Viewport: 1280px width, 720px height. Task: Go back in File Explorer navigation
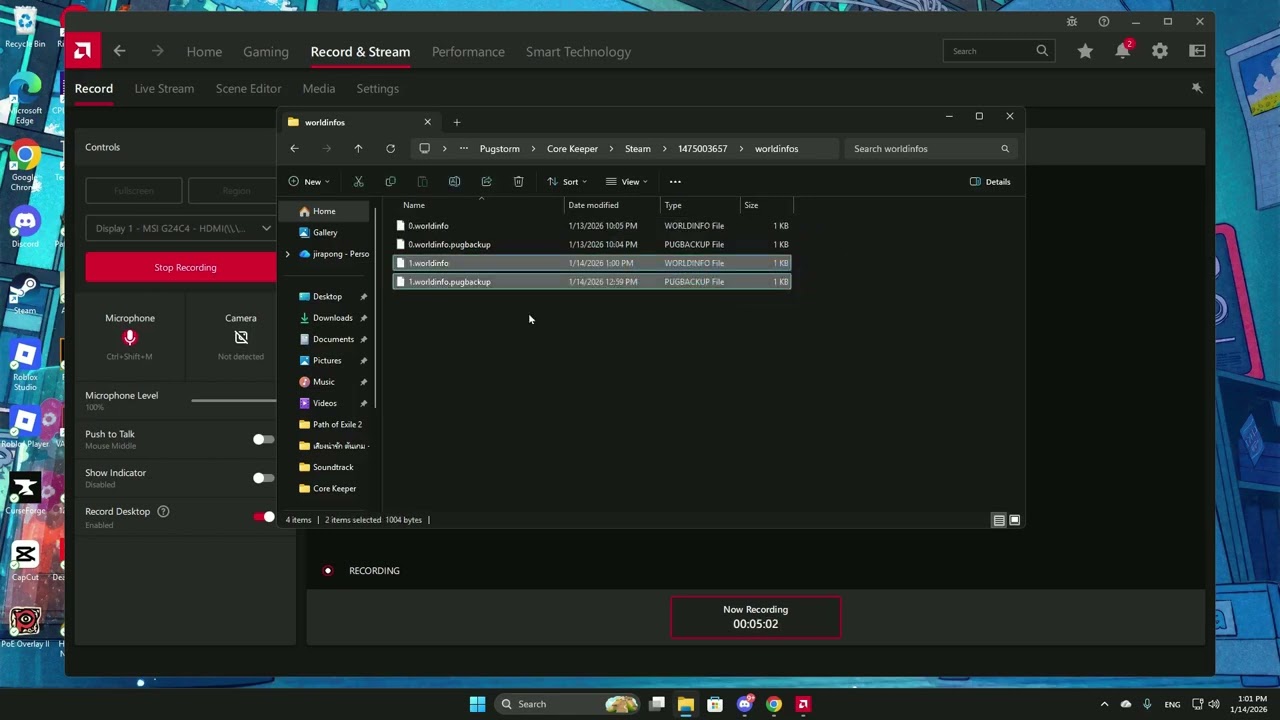(294, 149)
